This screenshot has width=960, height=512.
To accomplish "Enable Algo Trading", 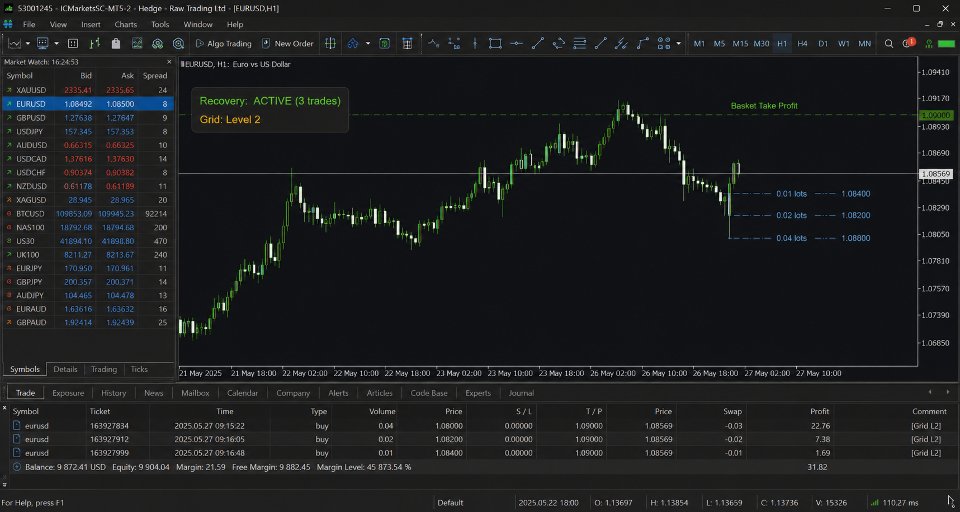I will tap(223, 43).
